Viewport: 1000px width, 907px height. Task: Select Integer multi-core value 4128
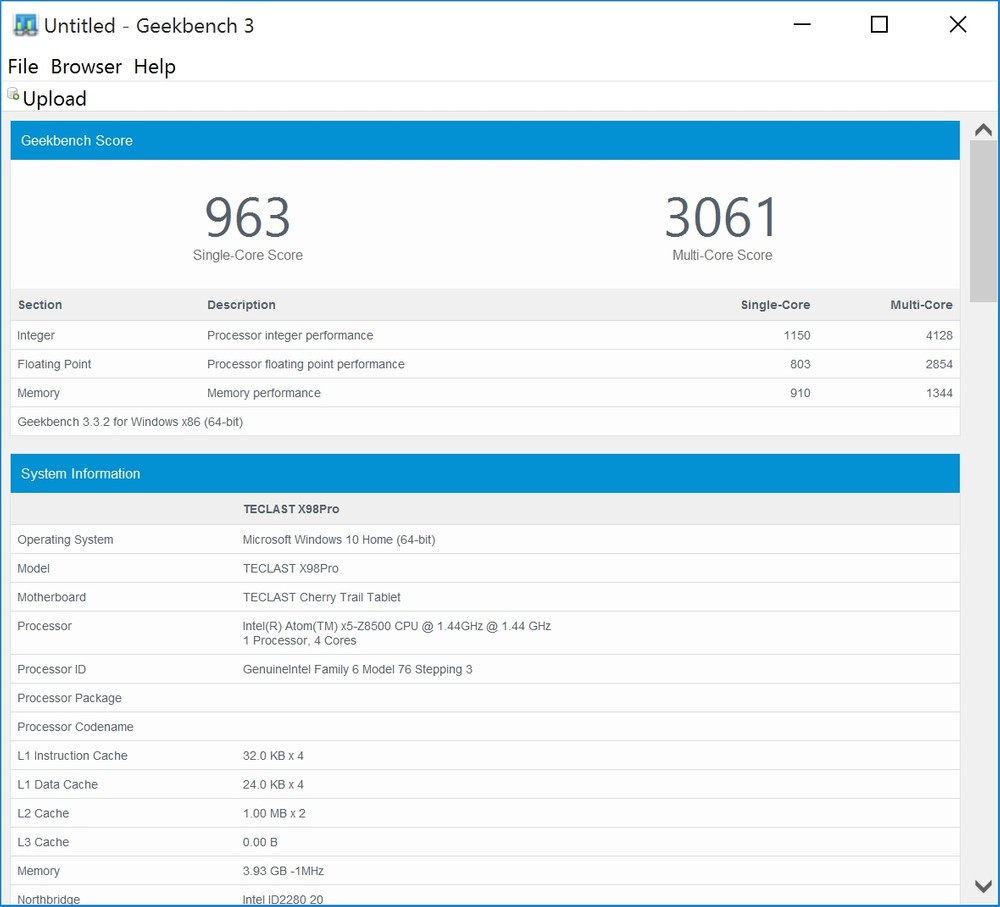[x=939, y=336]
